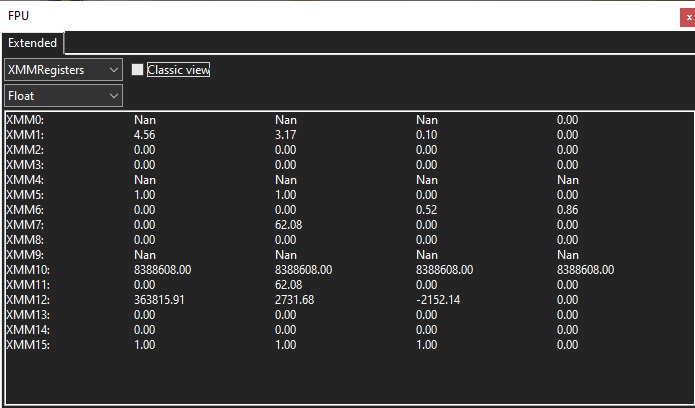Enable the Classic view checkbox
Viewport: 695px width, 408px height.
138,70
